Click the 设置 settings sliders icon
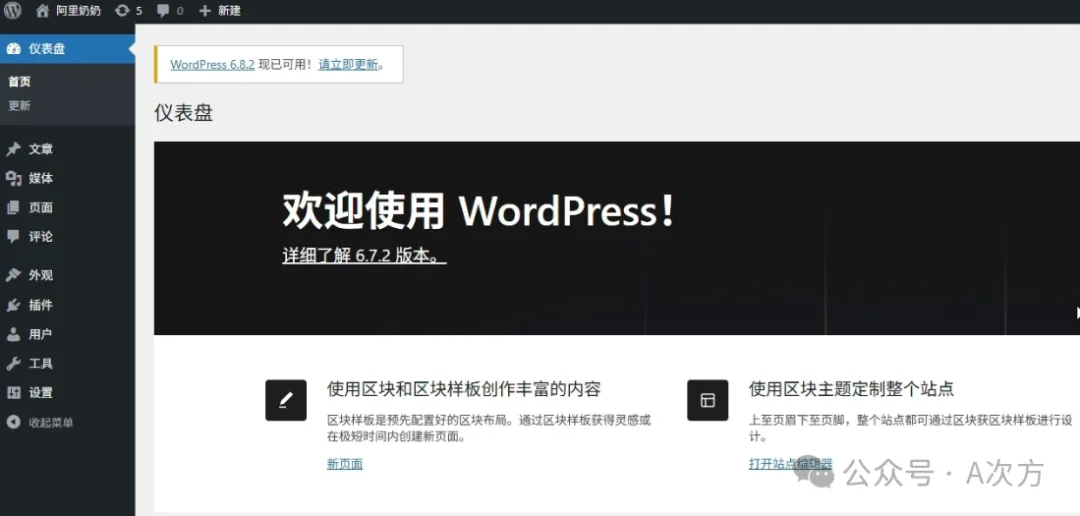Screen dimensions: 1080x516 pos(13,393)
